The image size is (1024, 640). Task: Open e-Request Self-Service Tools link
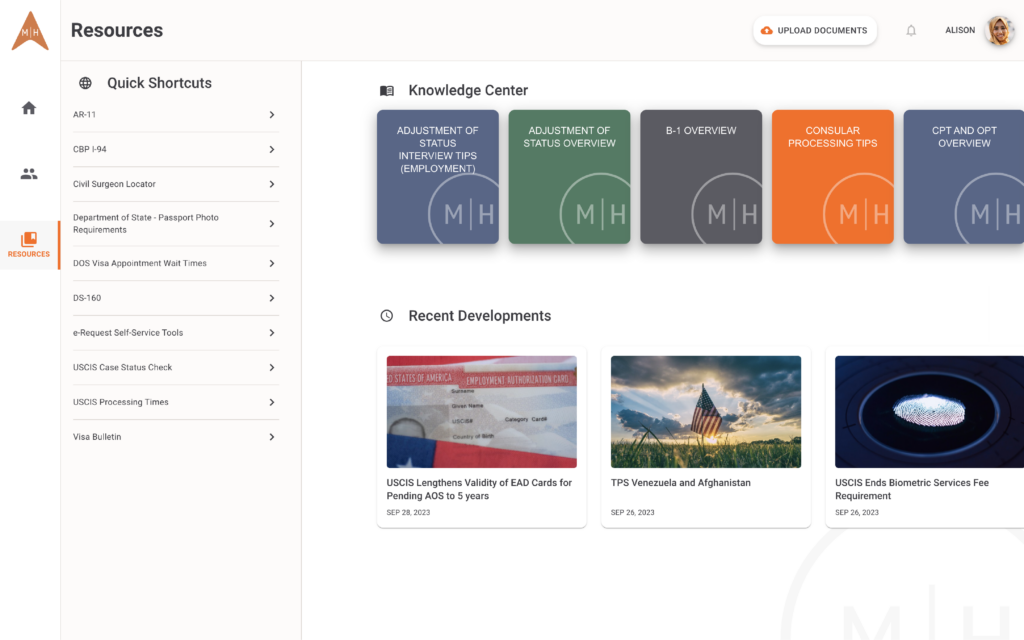point(128,333)
